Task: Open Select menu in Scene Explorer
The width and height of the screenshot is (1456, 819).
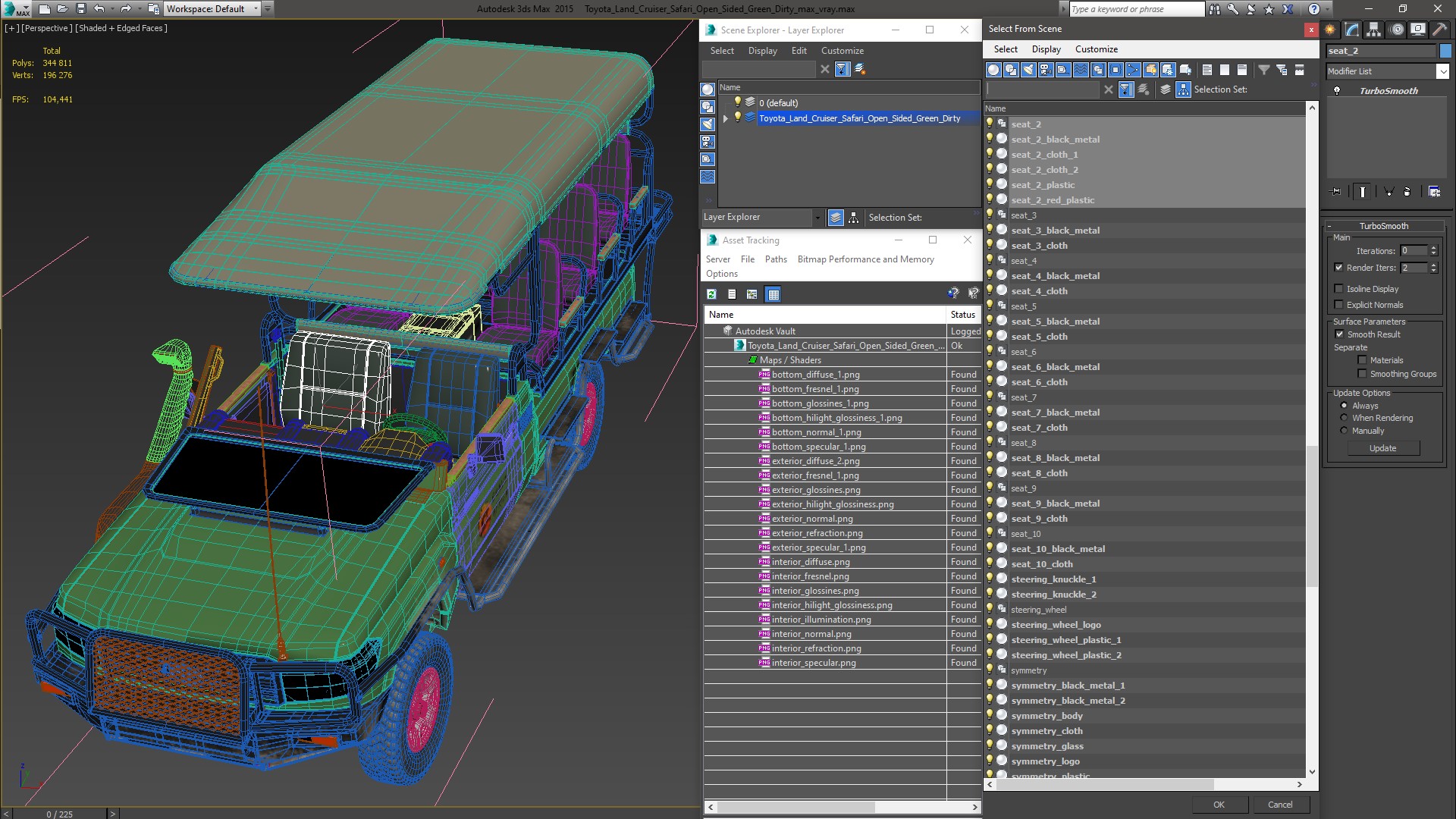Action: (x=722, y=51)
